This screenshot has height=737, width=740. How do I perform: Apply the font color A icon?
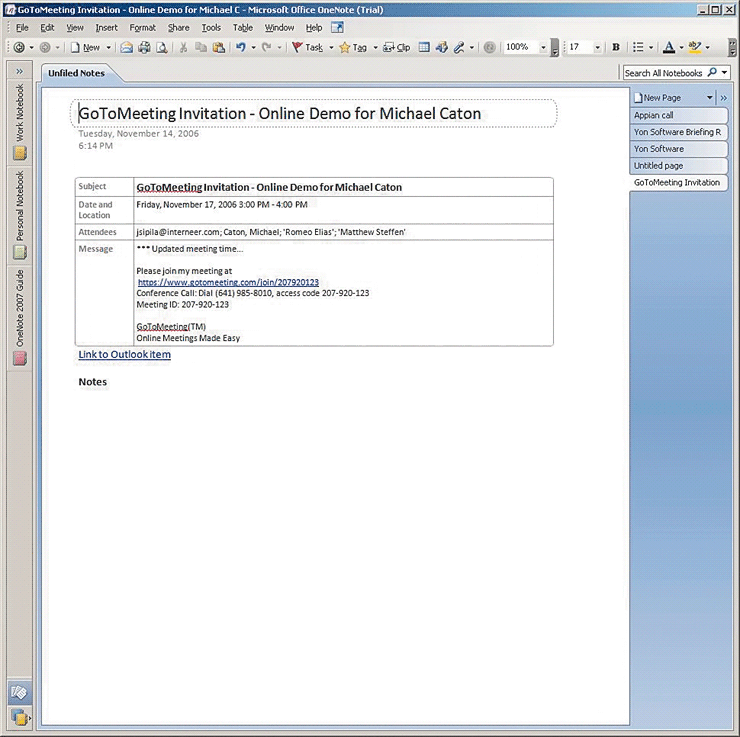pos(669,47)
